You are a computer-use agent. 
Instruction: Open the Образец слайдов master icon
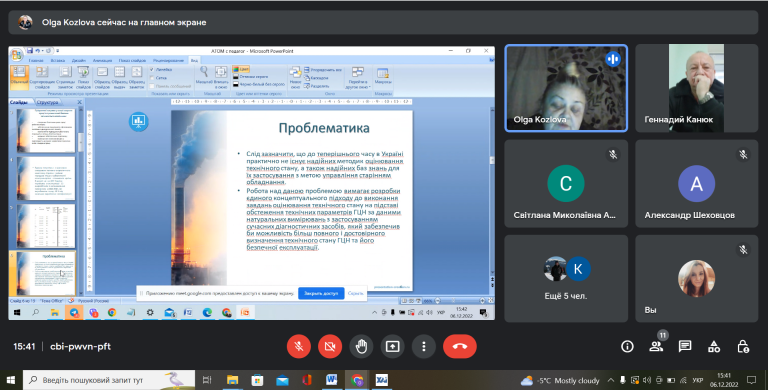pos(102,77)
